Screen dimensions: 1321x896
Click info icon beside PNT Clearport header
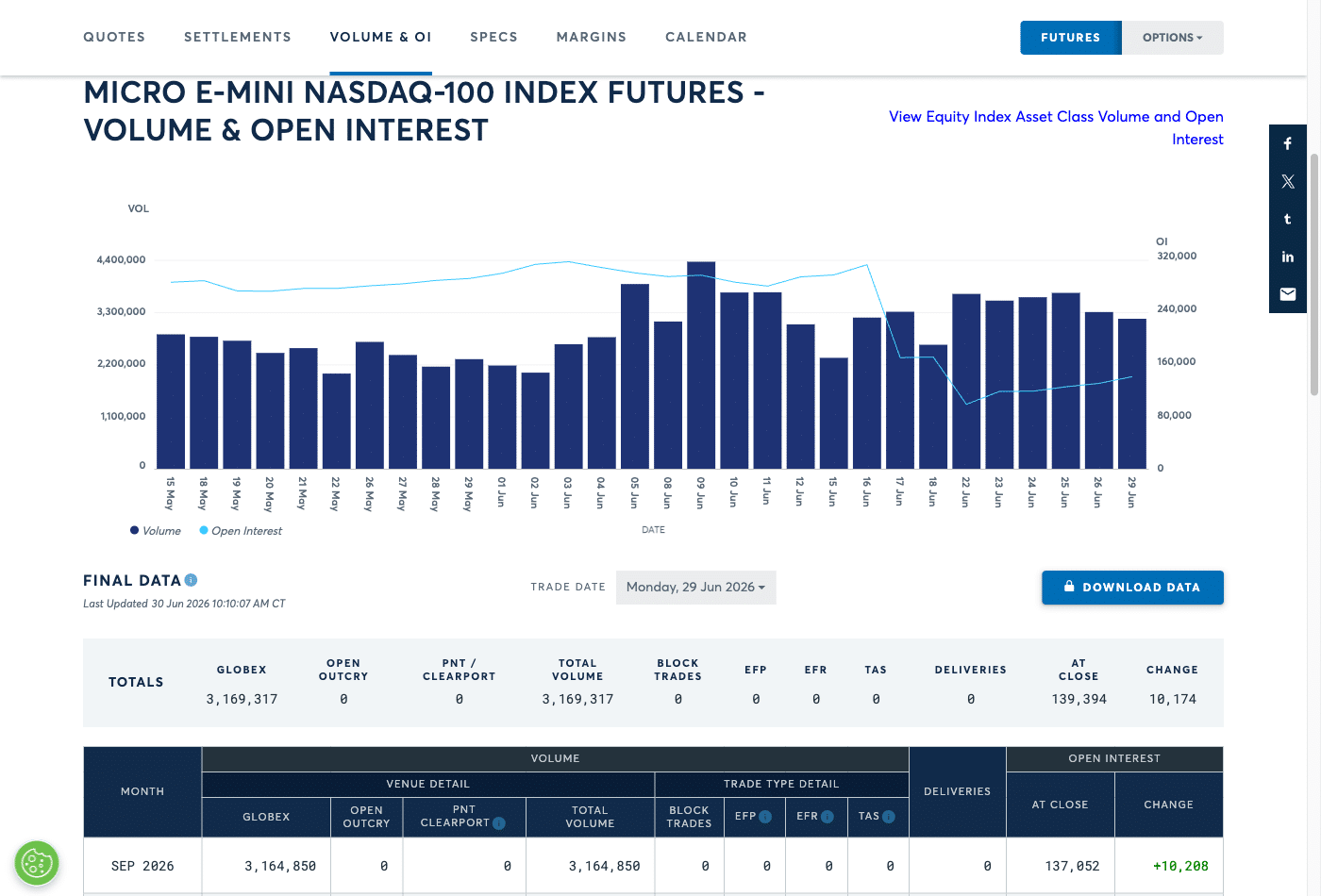click(x=499, y=823)
